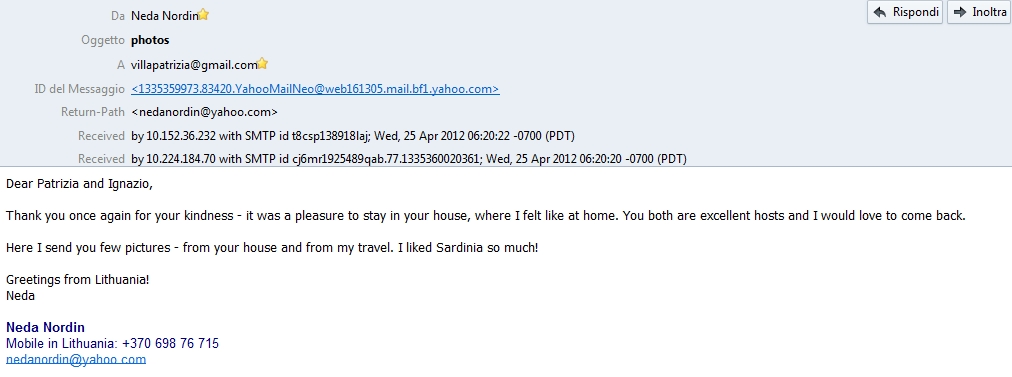Click the recipient address villapatrizia@gmail.com
Image resolution: width=1012 pixels, height=377 pixels.
click(194, 65)
